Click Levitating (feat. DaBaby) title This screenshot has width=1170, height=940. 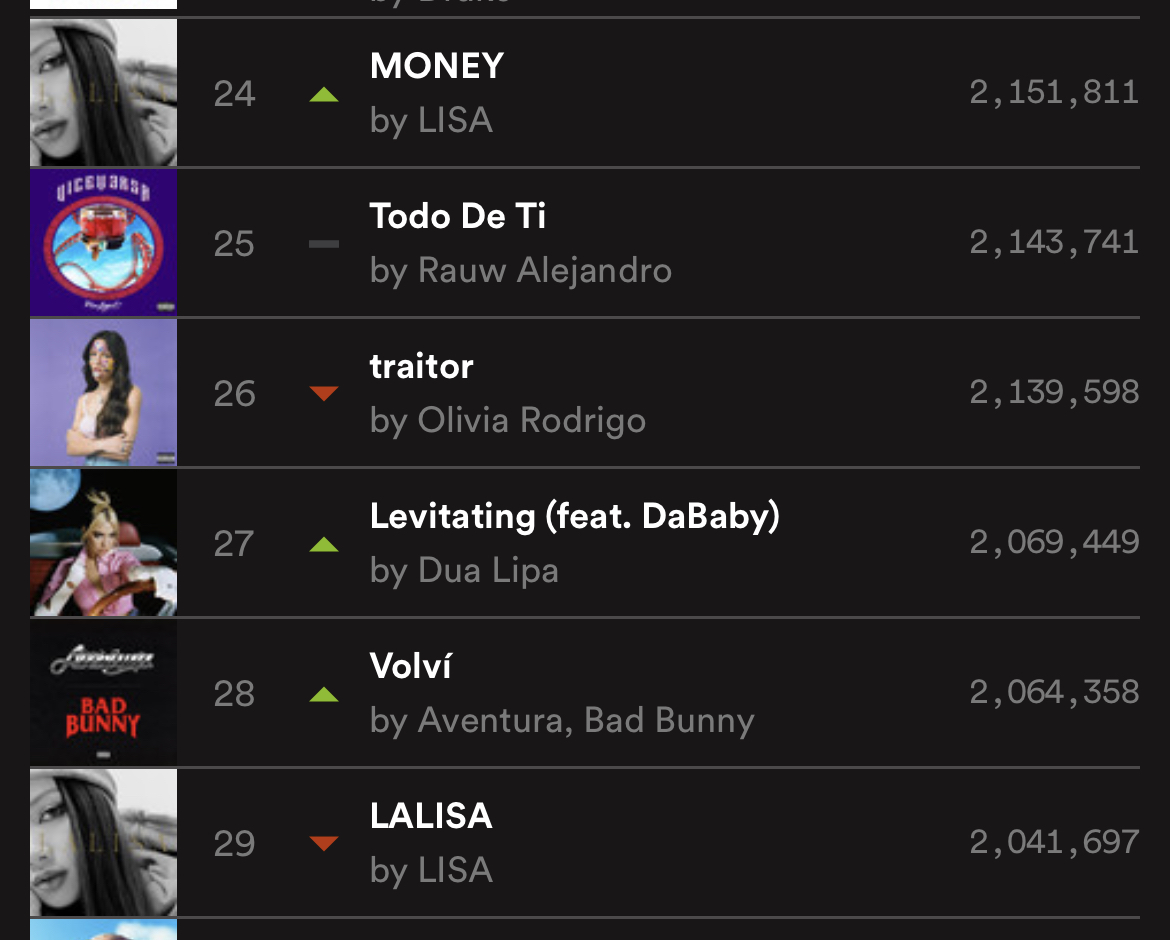coord(575,516)
